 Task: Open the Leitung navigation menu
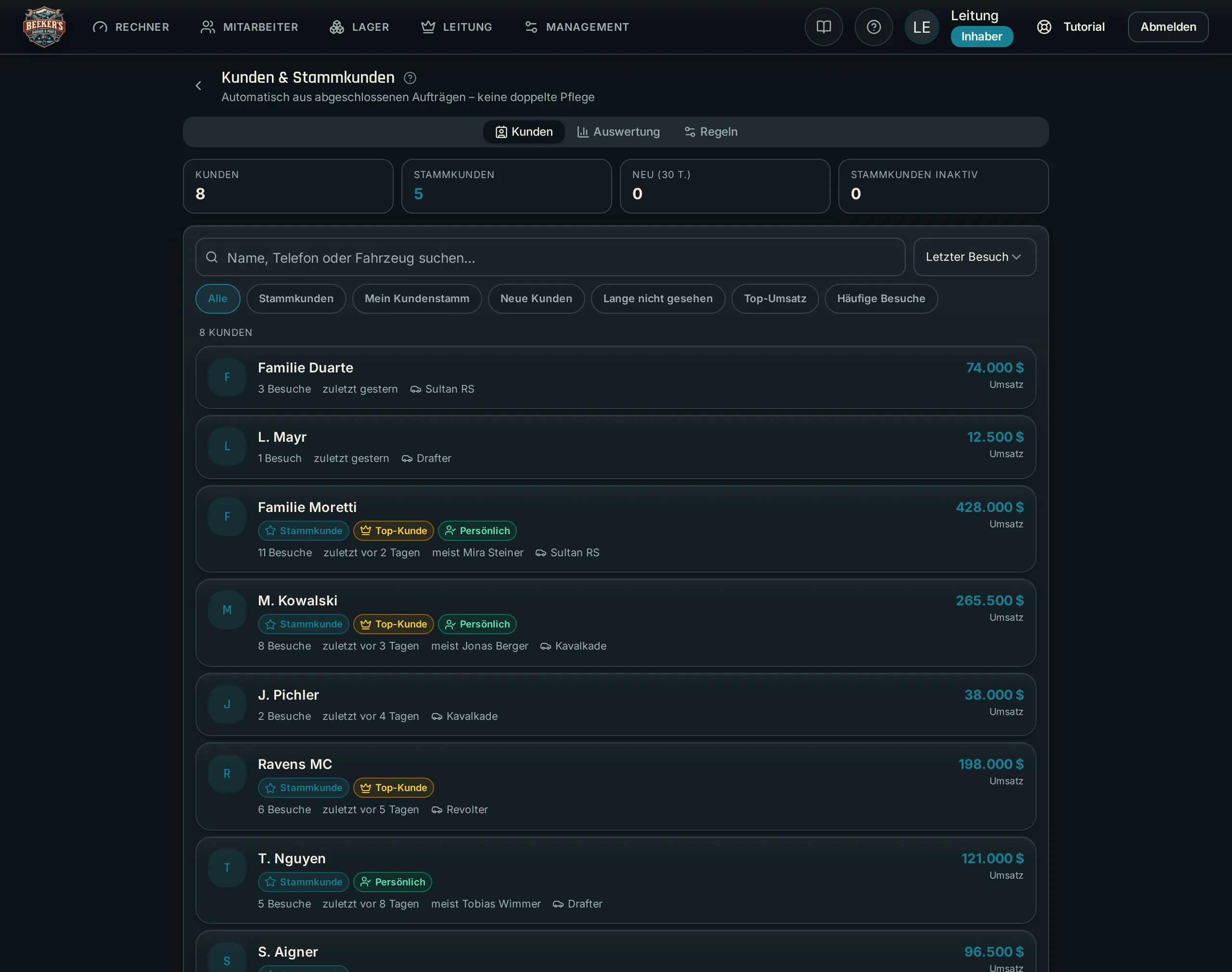click(456, 27)
